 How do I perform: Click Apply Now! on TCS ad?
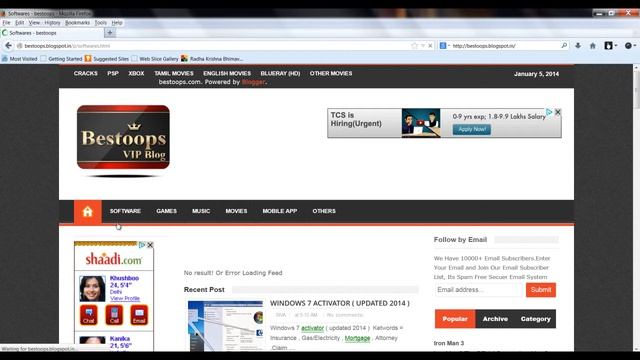(x=472, y=129)
